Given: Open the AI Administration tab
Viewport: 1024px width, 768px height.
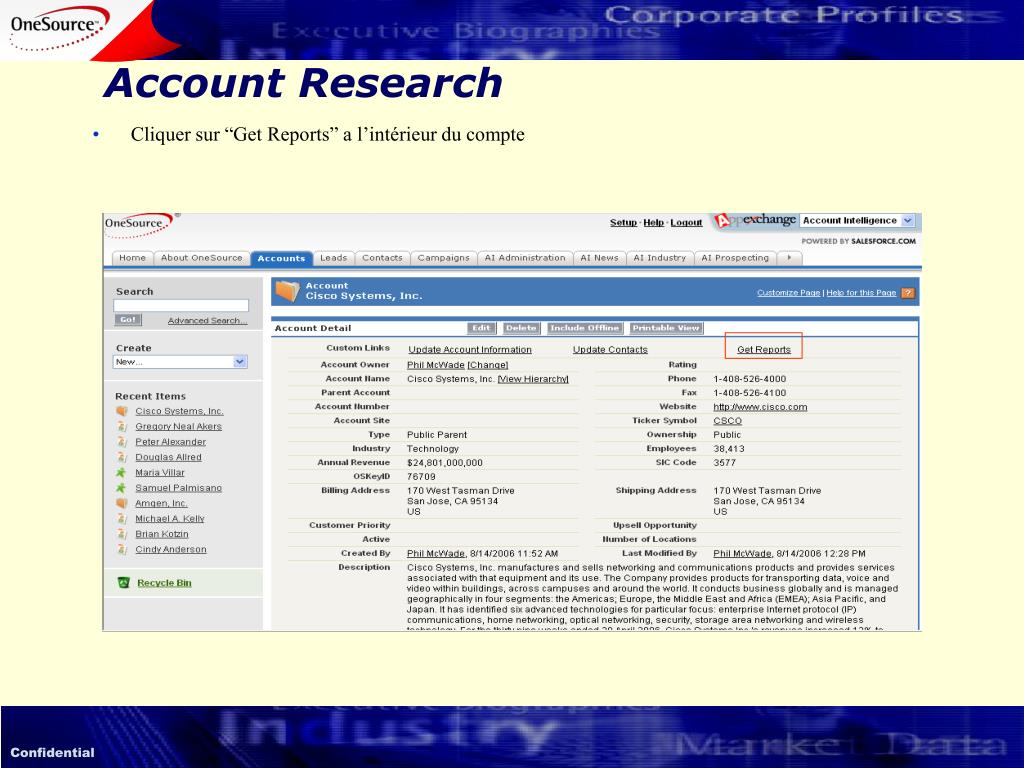Looking at the screenshot, I should click(x=525, y=258).
